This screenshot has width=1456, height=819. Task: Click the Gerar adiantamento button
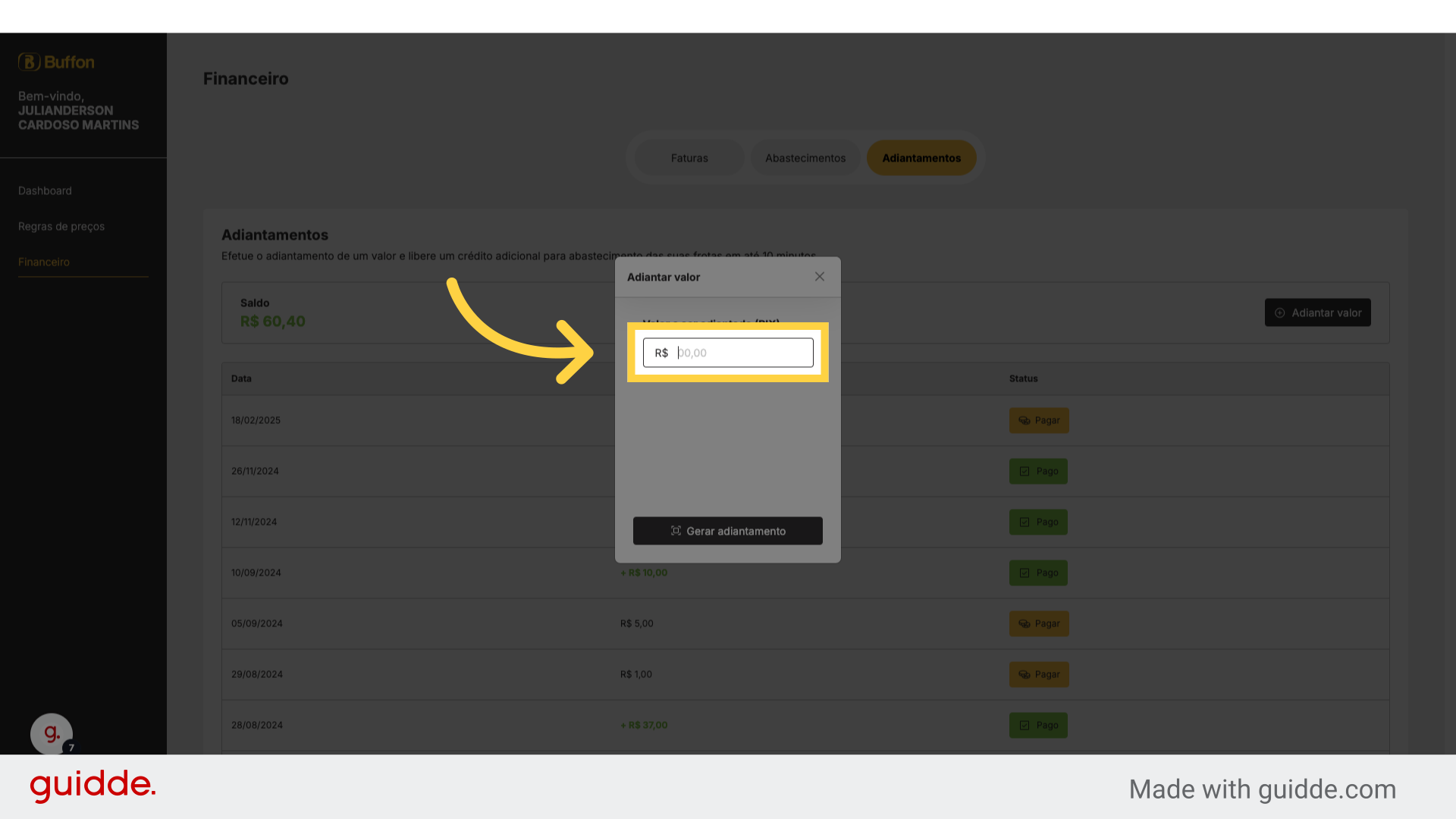[728, 531]
